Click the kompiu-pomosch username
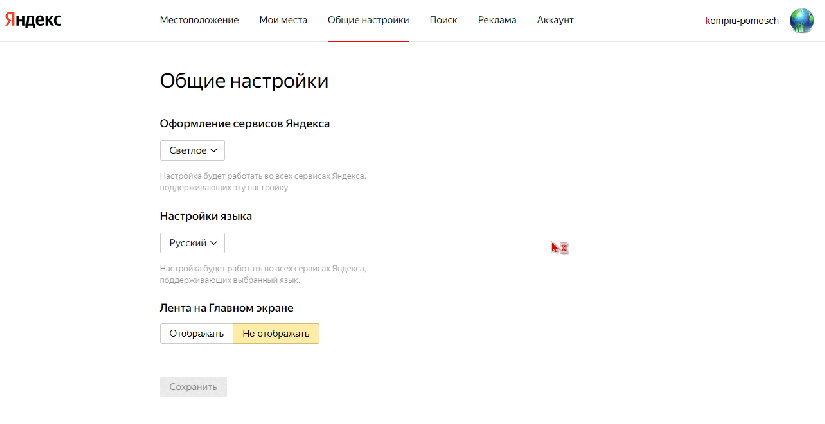 742,21
